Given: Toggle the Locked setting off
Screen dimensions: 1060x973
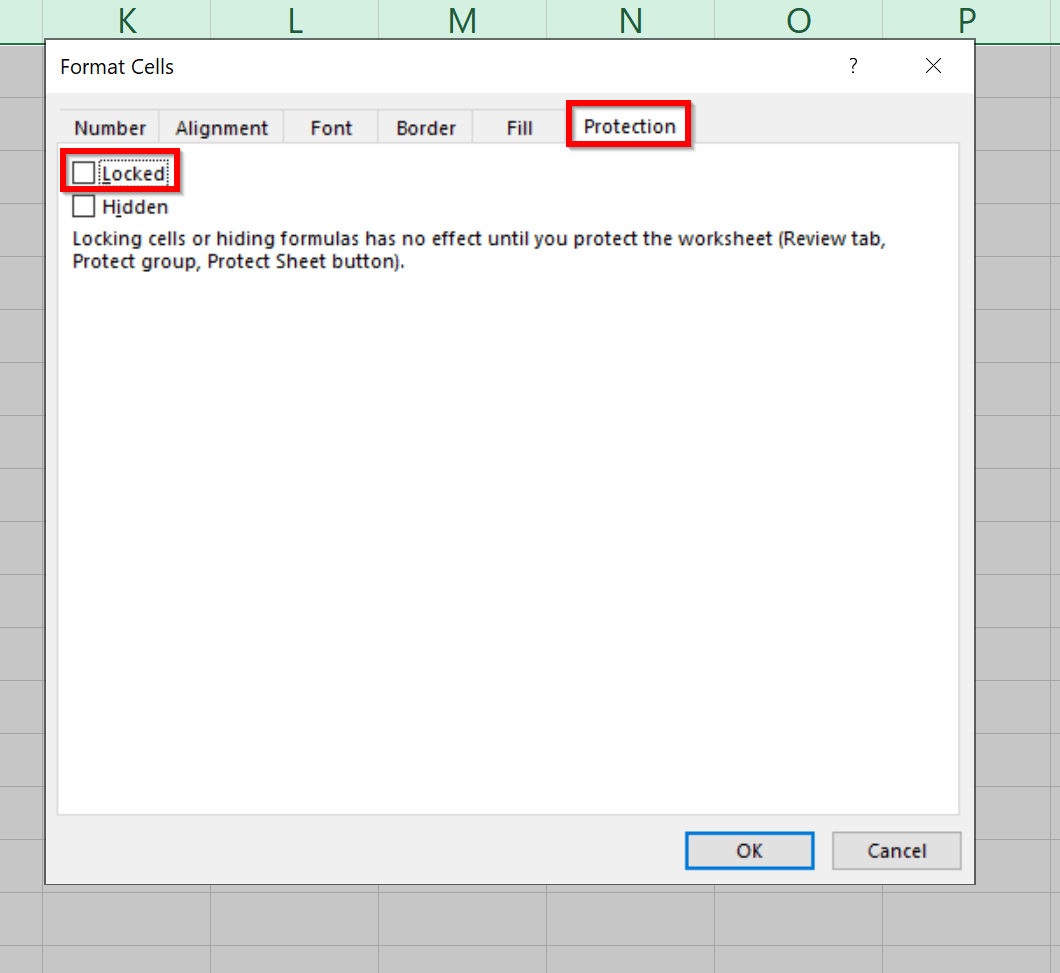Looking at the screenshot, I should coord(82,172).
